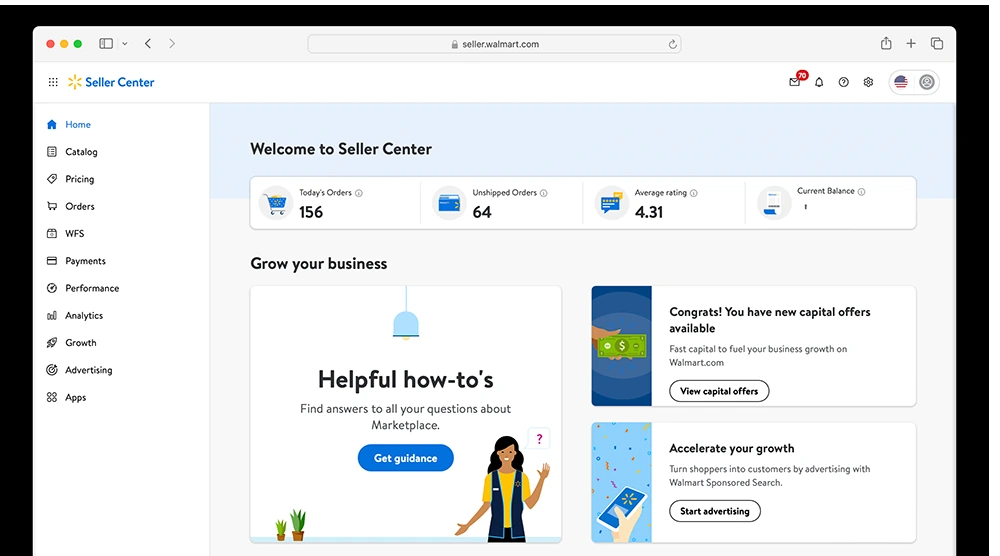Click the Apps icon in sidebar
Viewport: 1000px width, 556px height.
tap(52, 397)
